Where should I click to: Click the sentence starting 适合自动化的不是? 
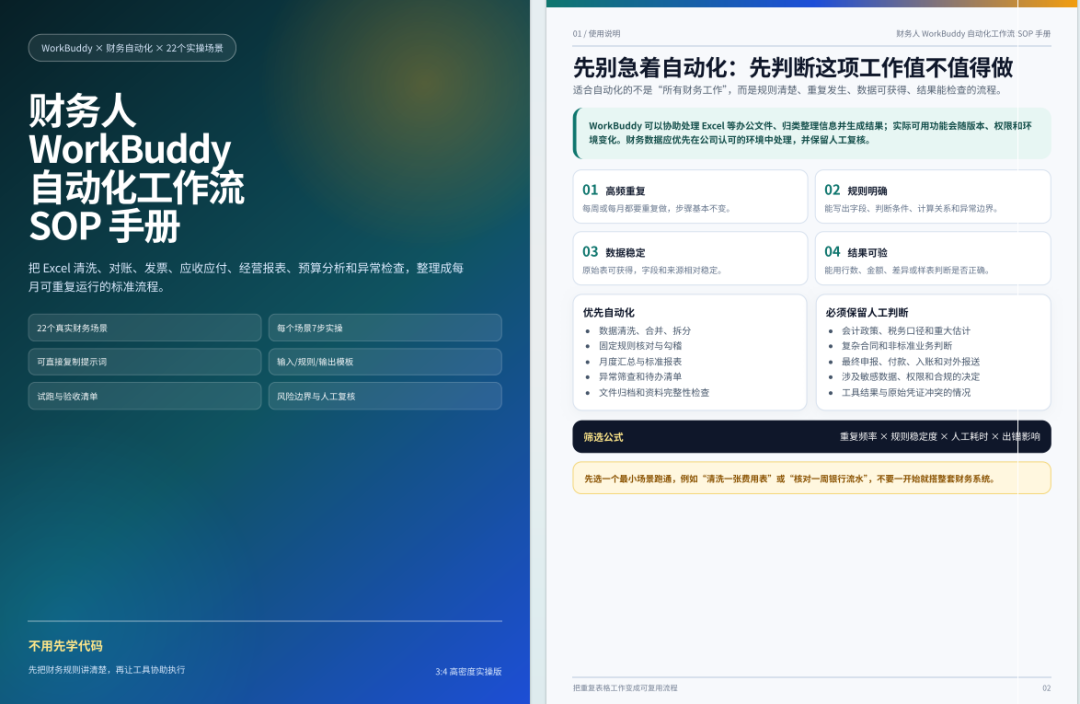click(x=788, y=90)
